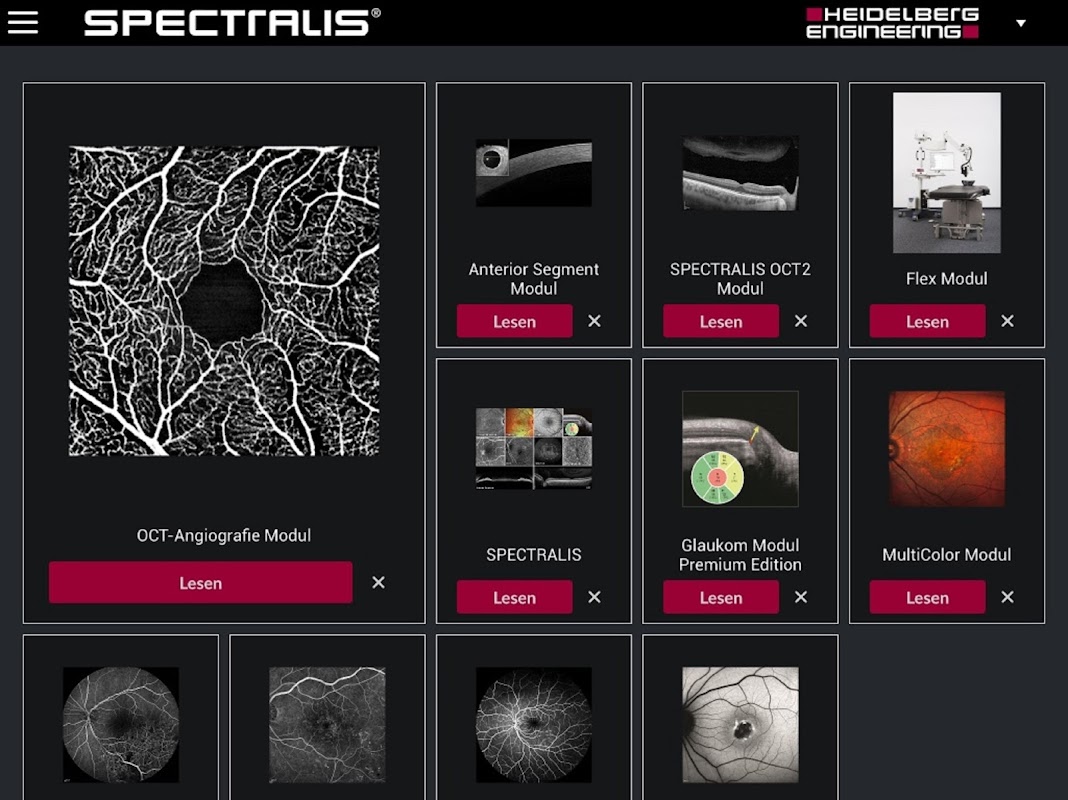1068x800 pixels.
Task: Open the Anterior Segment thumbnail
Action: (x=534, y=172)
